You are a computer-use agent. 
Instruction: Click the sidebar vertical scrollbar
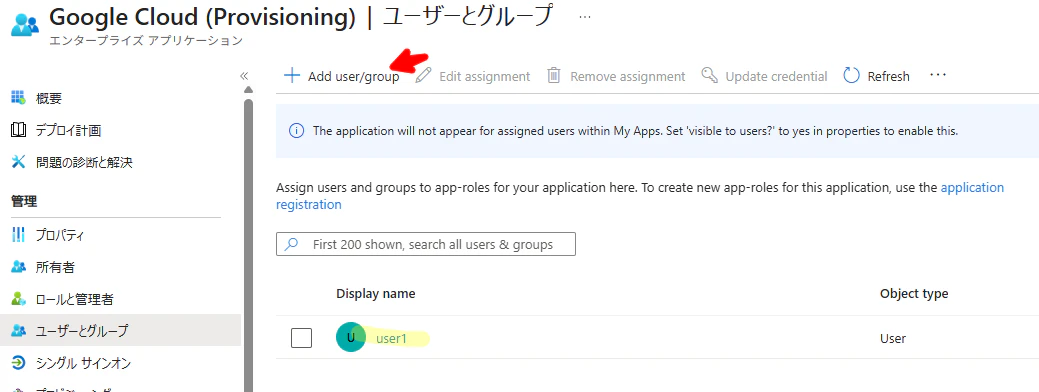click(x=248, y=245)
